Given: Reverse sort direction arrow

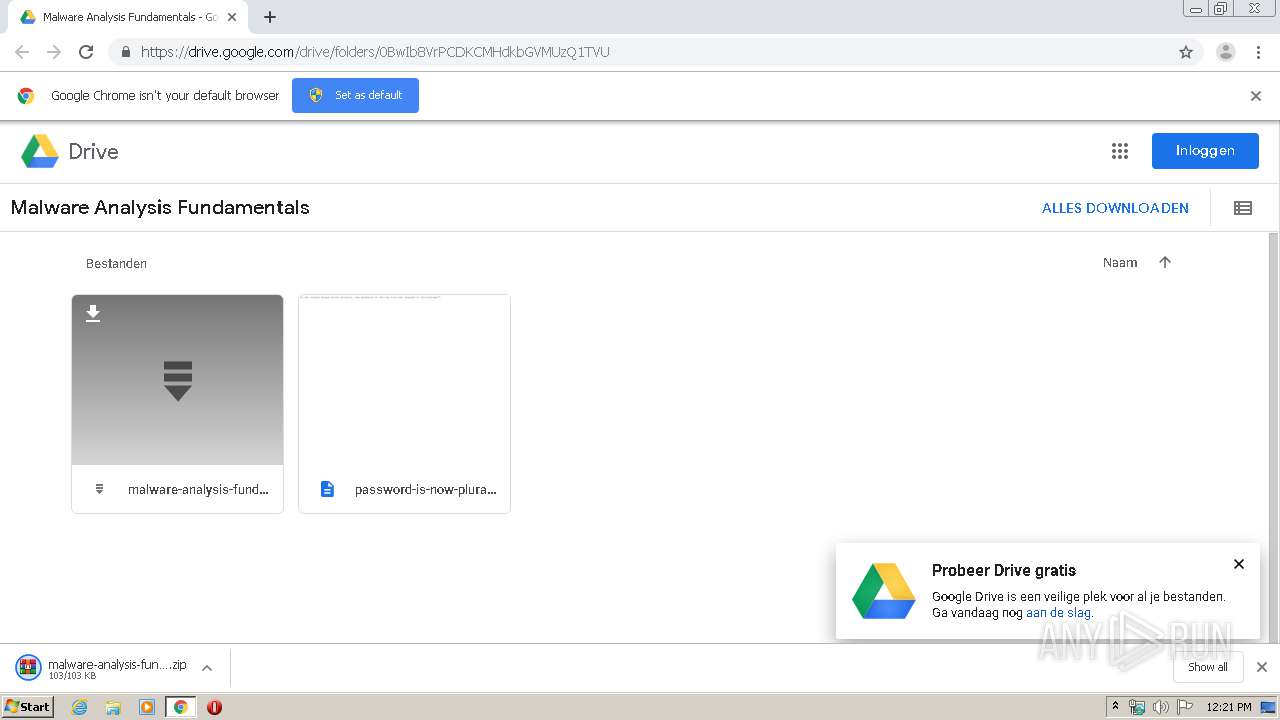Looking at the screenshot, I should (x=1165, y=262).
